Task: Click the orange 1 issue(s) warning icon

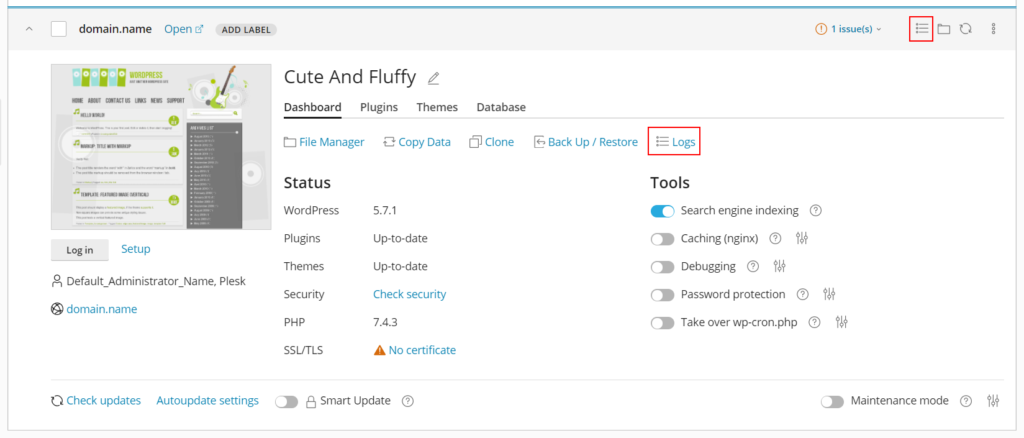Action: tap(822, 29)
